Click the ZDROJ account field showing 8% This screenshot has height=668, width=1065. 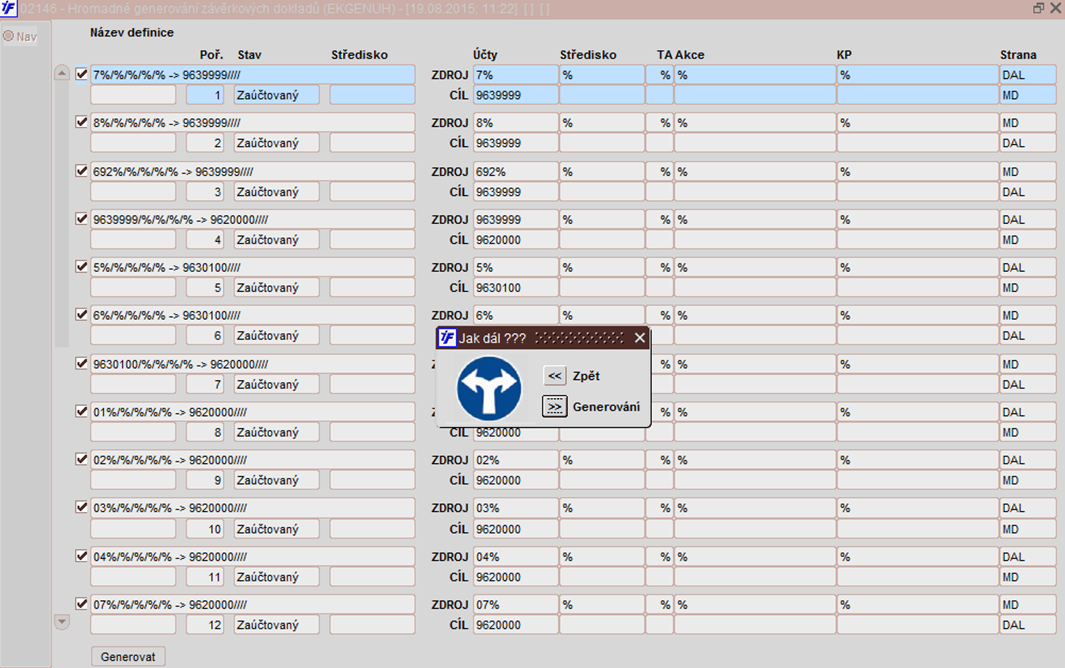point(515,123)
